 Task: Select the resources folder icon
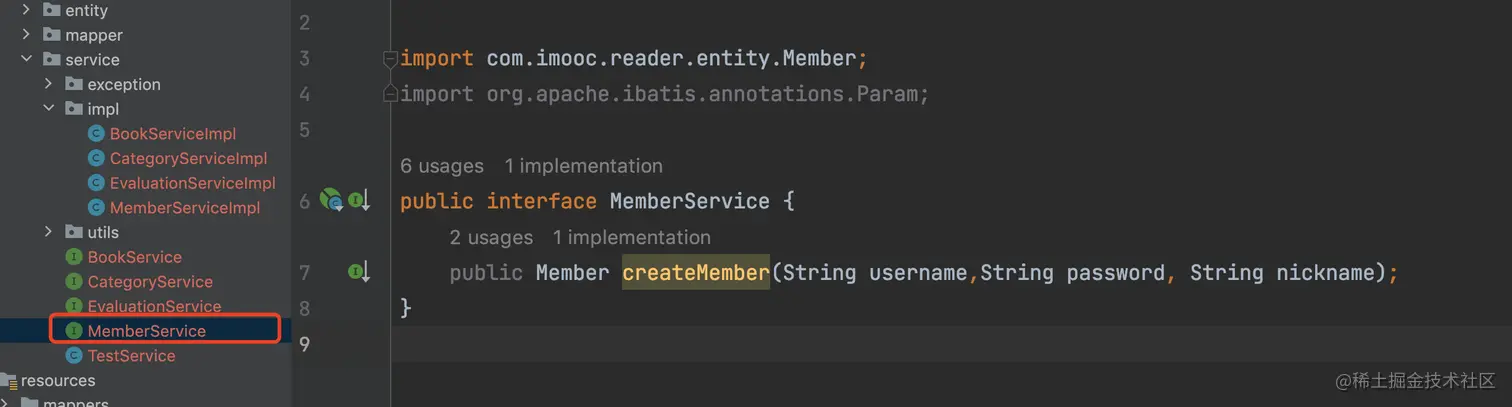click(x=8, y=380)
